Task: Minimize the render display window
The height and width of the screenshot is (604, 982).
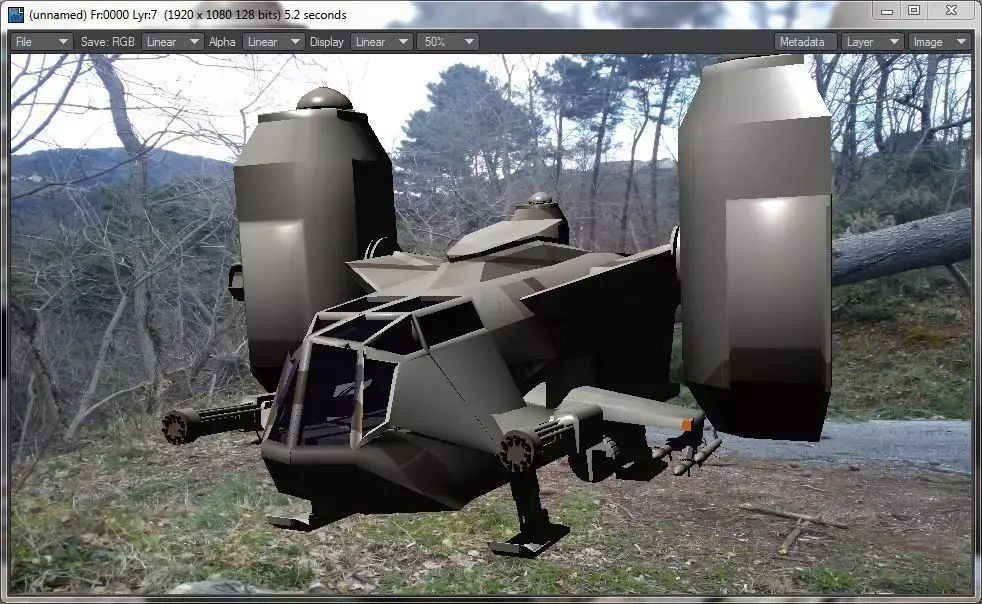Action: tap(887, 11)
